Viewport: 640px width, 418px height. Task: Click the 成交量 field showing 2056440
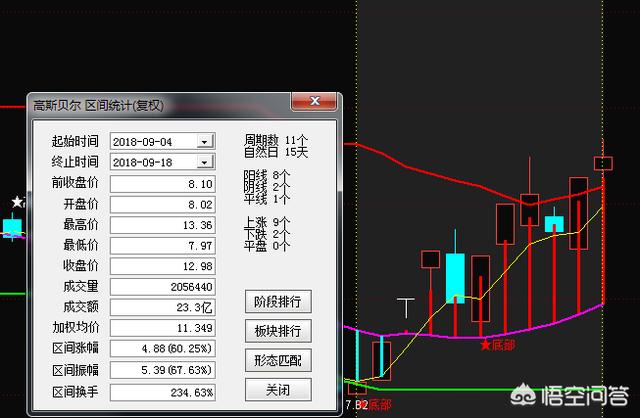pyautogui.click(x=162, y=287)
